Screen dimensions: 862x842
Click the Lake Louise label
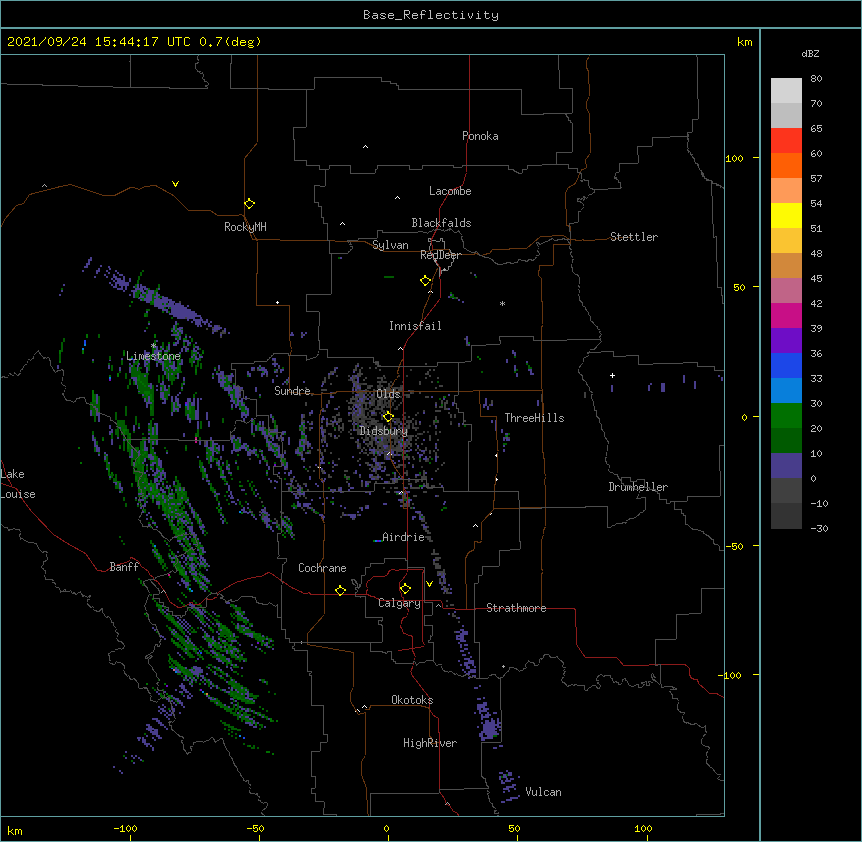[18, 484]
